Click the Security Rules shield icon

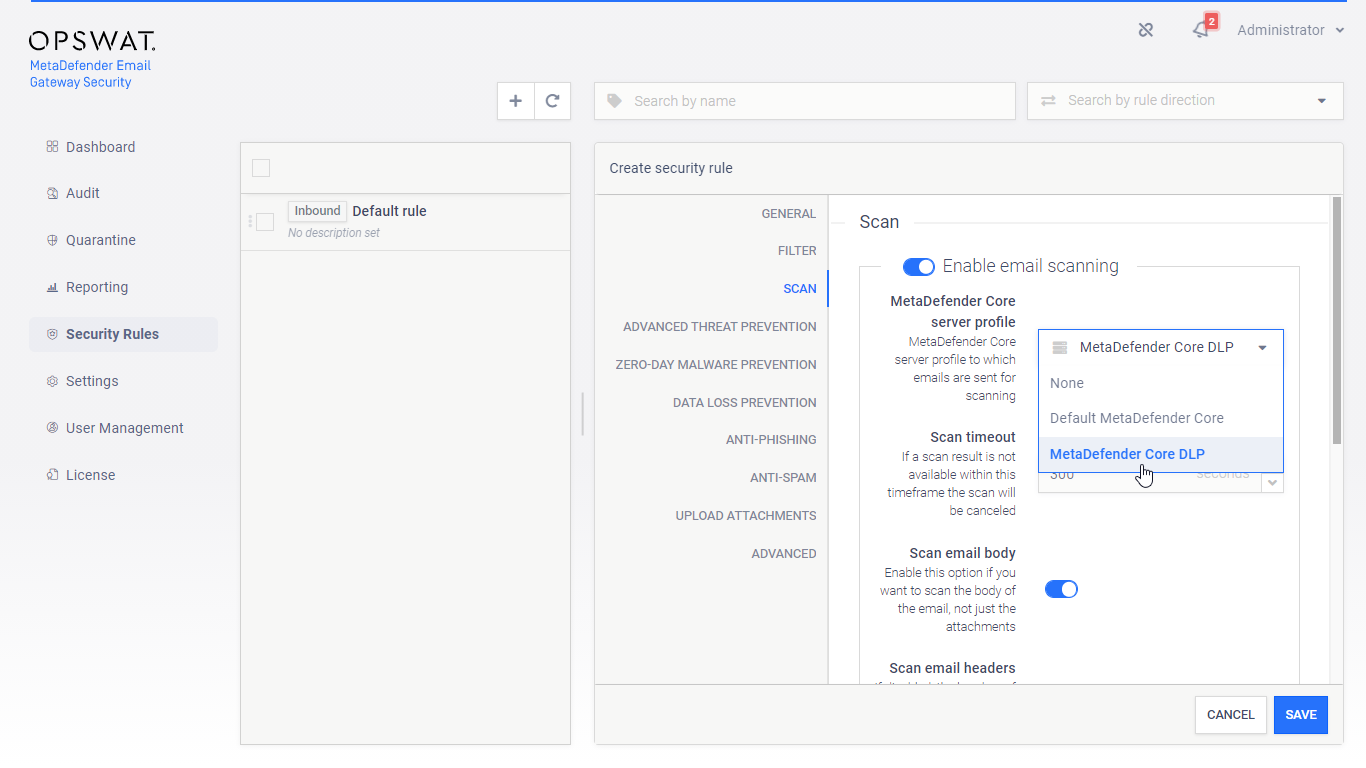tap(53, 334)
